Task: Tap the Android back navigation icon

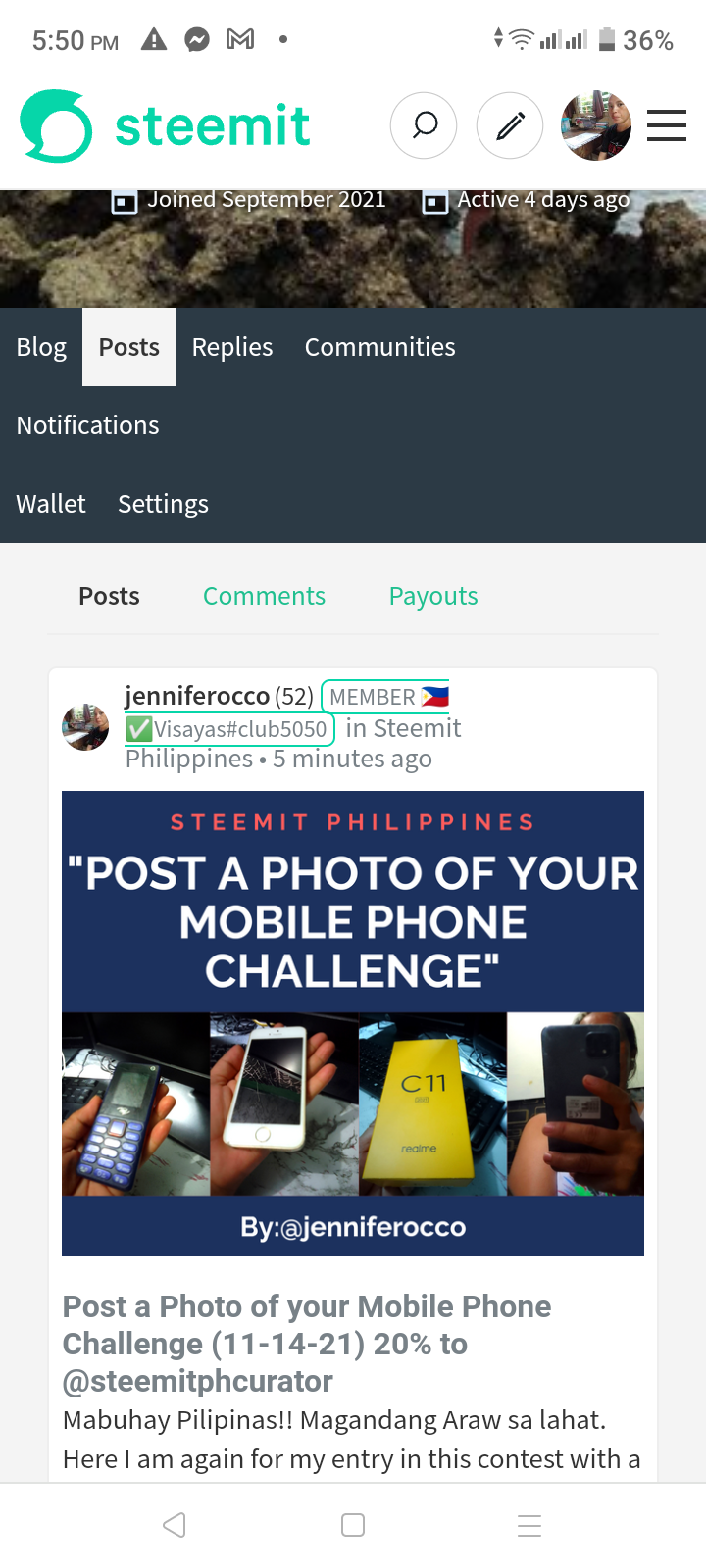Action: 175,1525
